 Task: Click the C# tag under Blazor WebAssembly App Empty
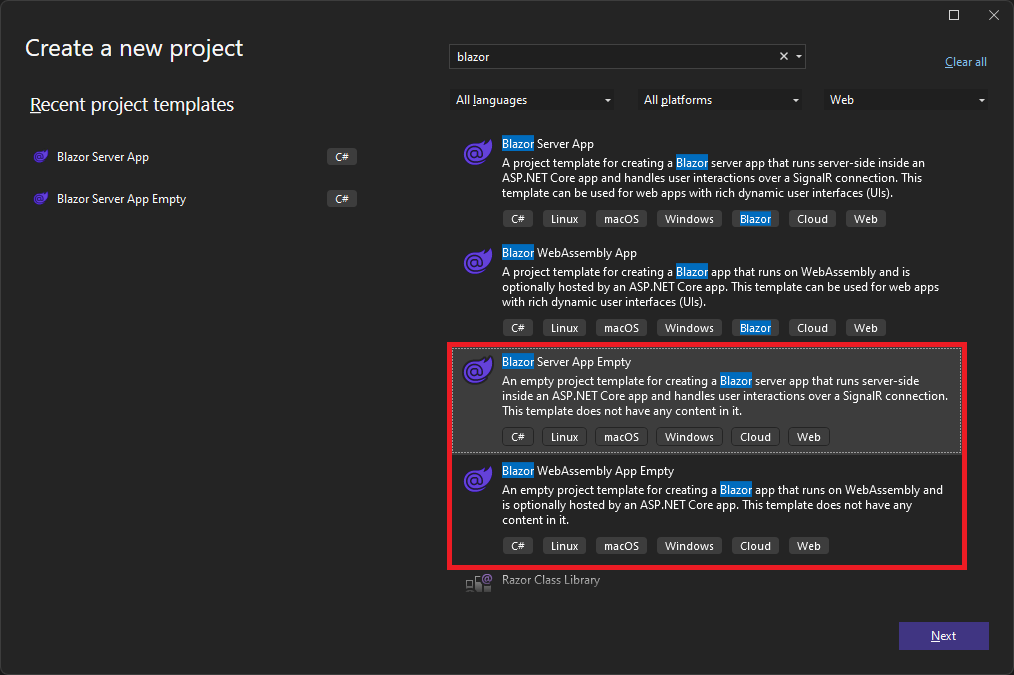pyautogui.click(x=518, y=546)
